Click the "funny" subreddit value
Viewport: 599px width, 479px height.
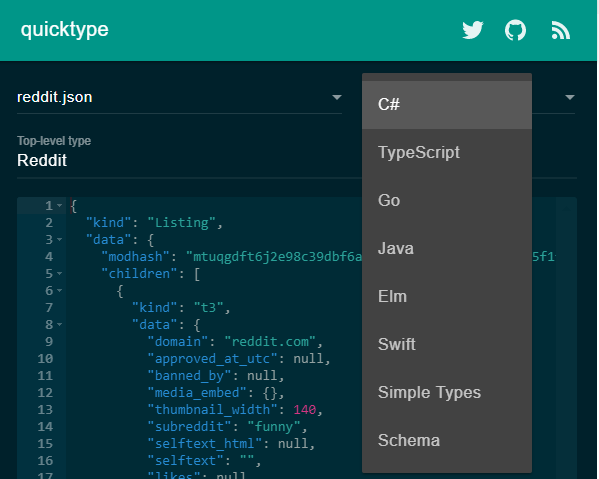274,427
